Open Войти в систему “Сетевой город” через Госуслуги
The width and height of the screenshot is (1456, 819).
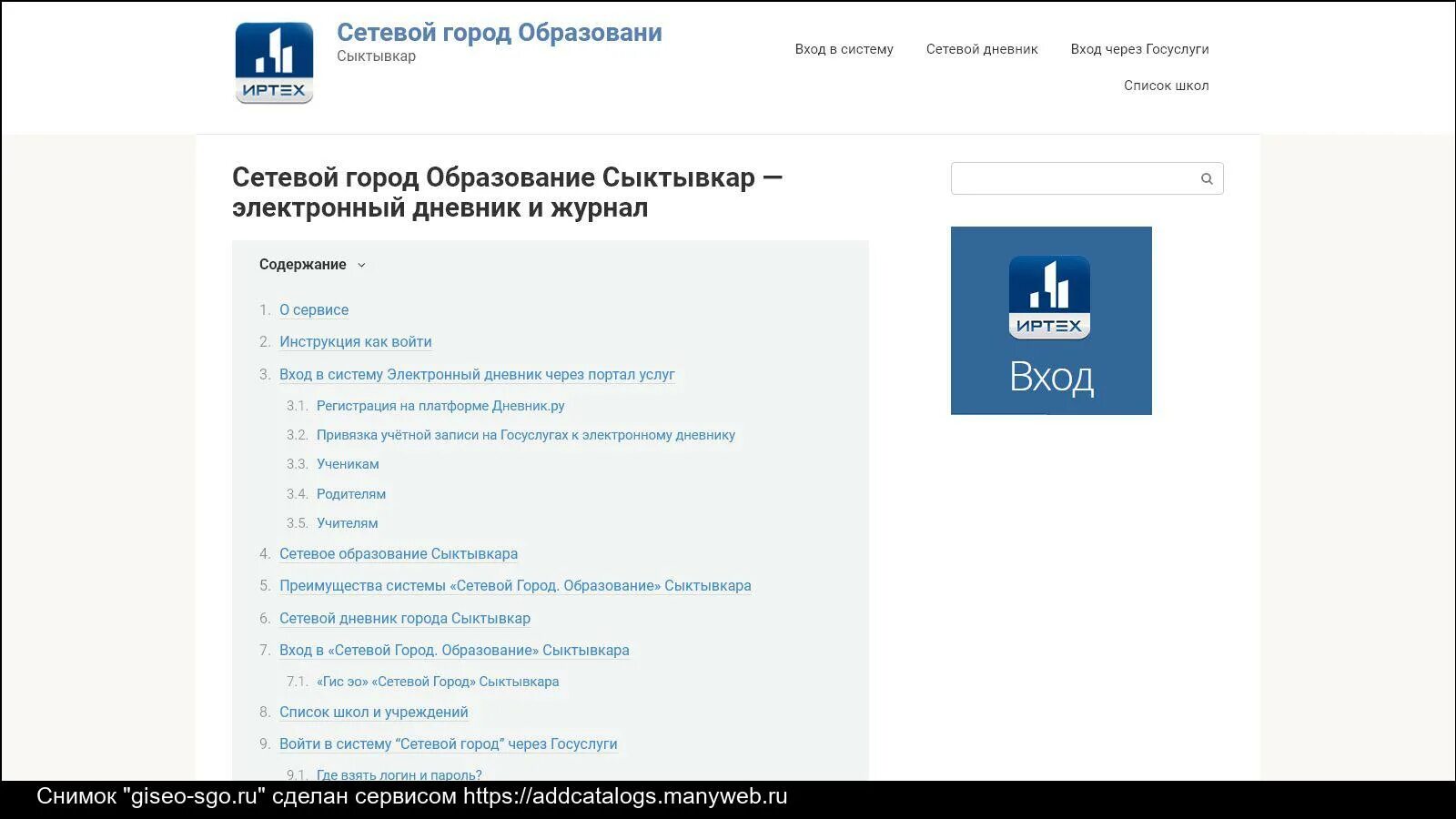click(x=449, y=743)
